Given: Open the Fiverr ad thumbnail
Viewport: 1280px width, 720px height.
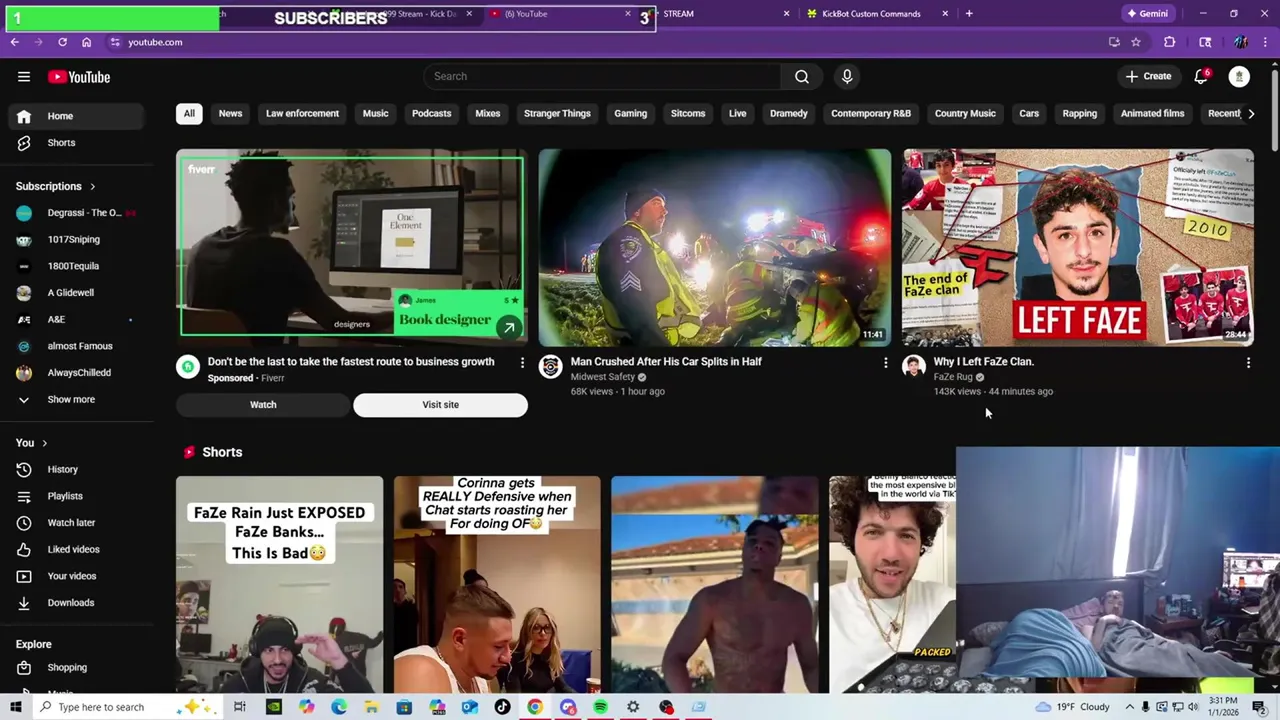Looking at the screenshot, I should 351,247.
